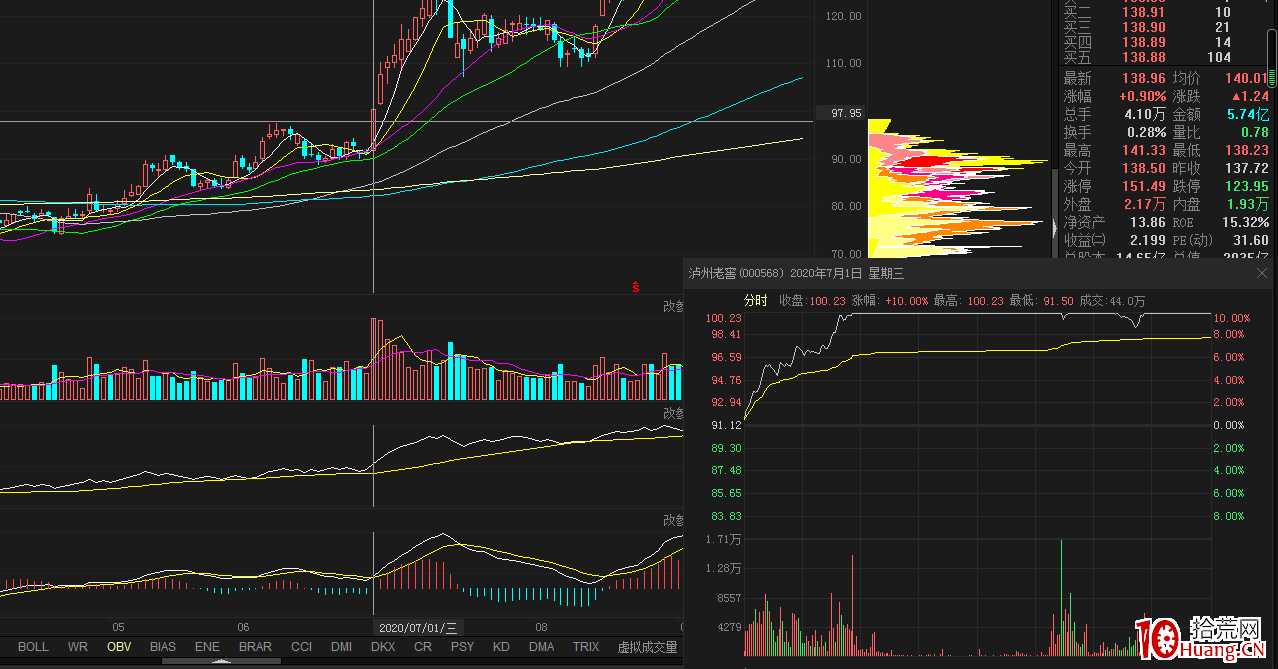
Task: Click the 买三 bid price 138.90
Action: tap(1144, 27)
